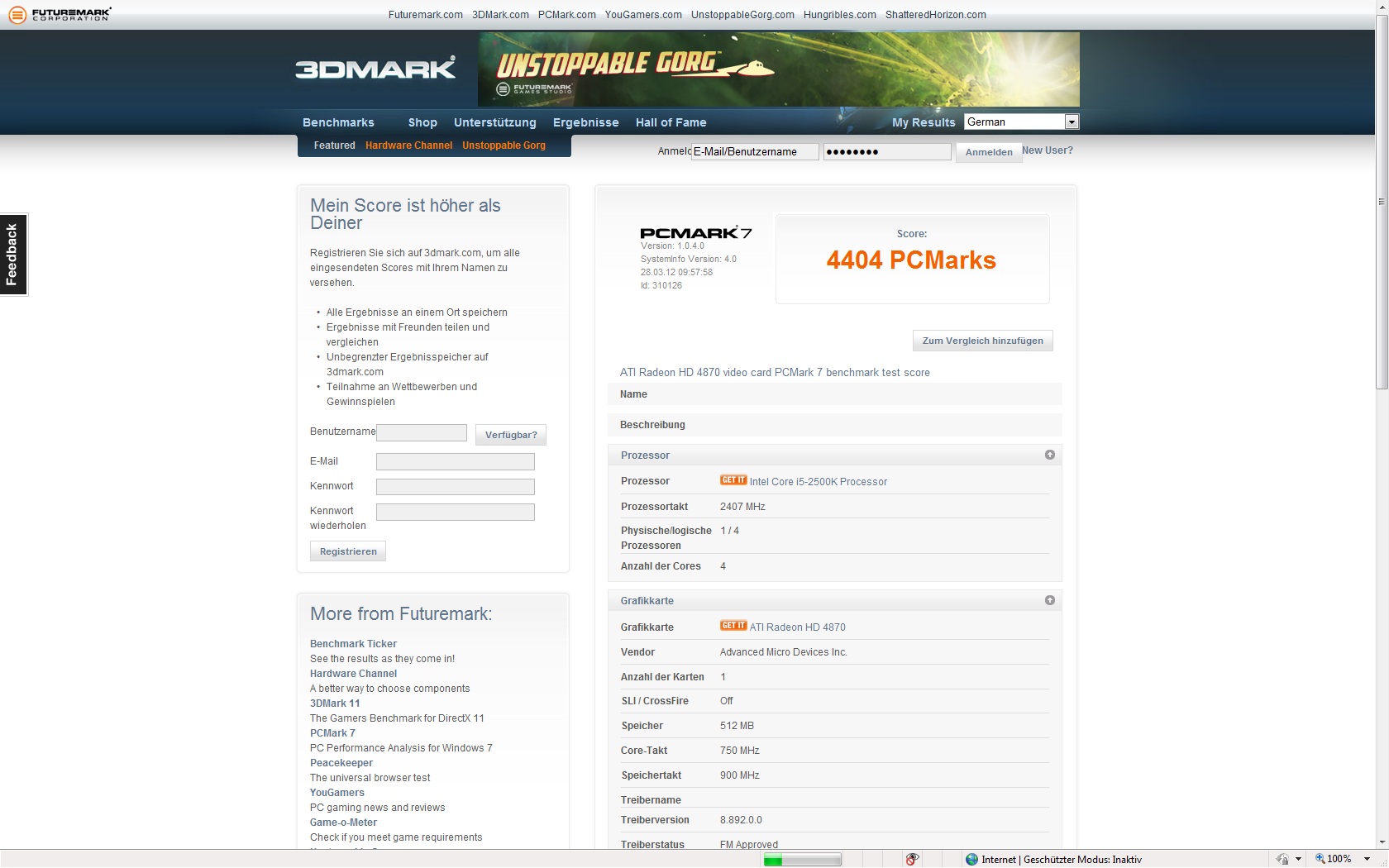The image size is (1389, 868).
Task: Open UnstoppableGorg.com top link
Action: pyautogui.click(x=742, y=15)
